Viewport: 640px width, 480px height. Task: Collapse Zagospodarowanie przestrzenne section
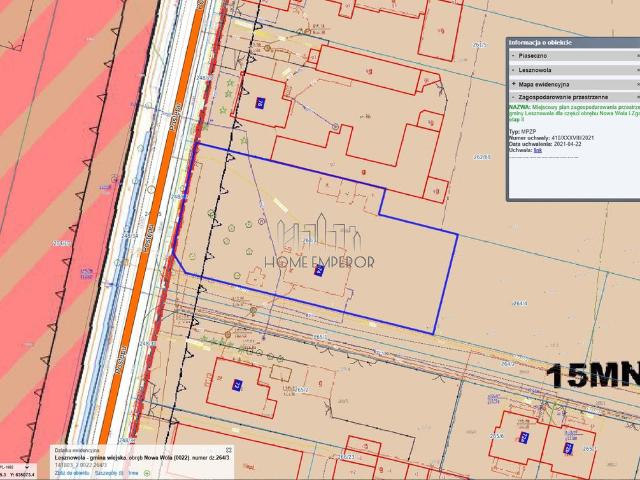[x=514, y=99]
